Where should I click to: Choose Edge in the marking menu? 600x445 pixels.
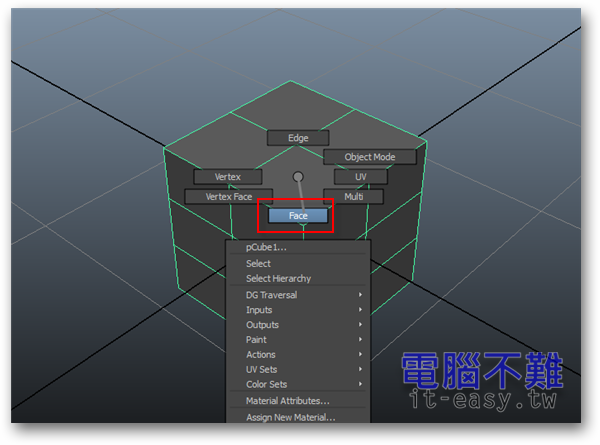click(x=298, y=138)
